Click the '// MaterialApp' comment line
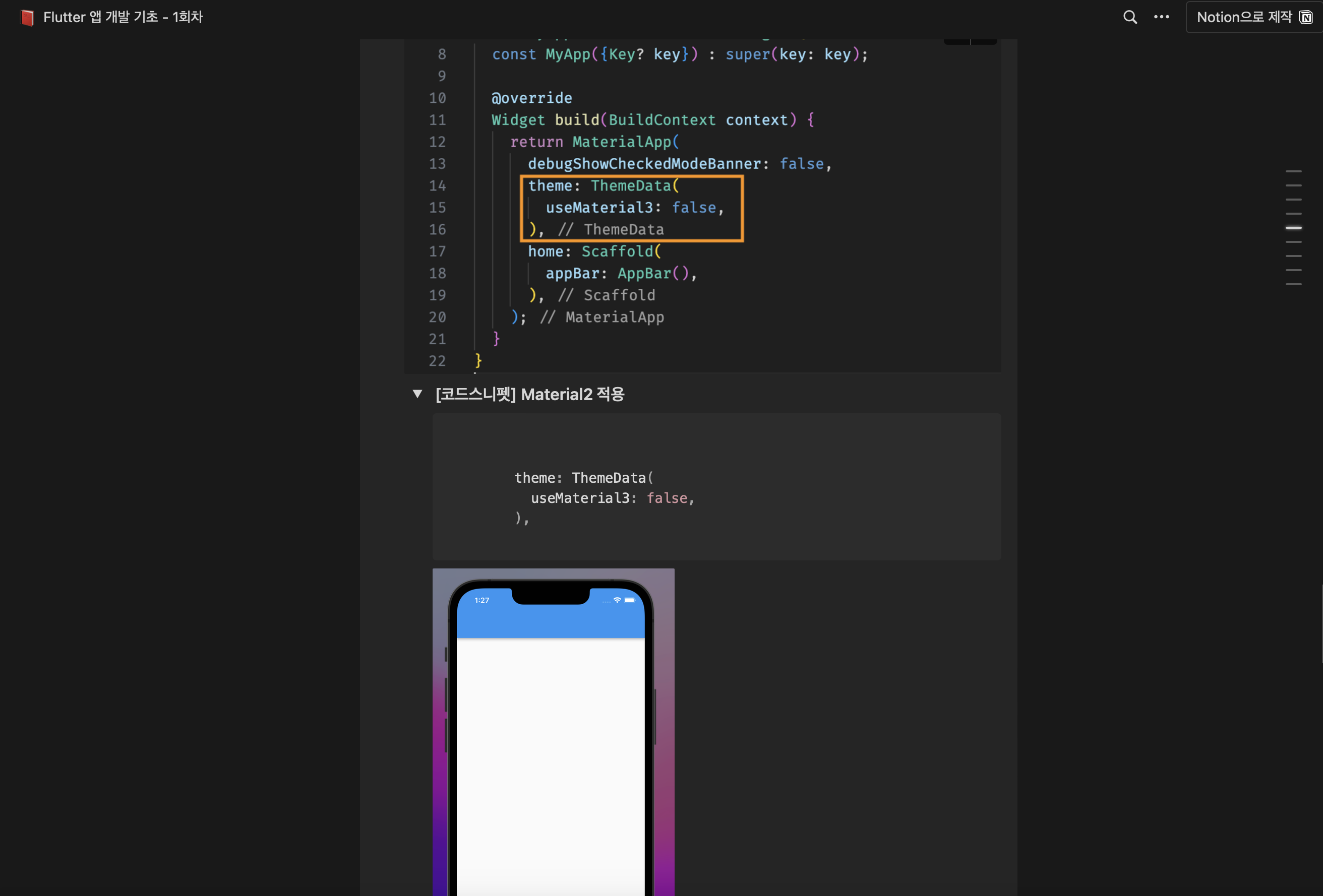 point(602,317)
